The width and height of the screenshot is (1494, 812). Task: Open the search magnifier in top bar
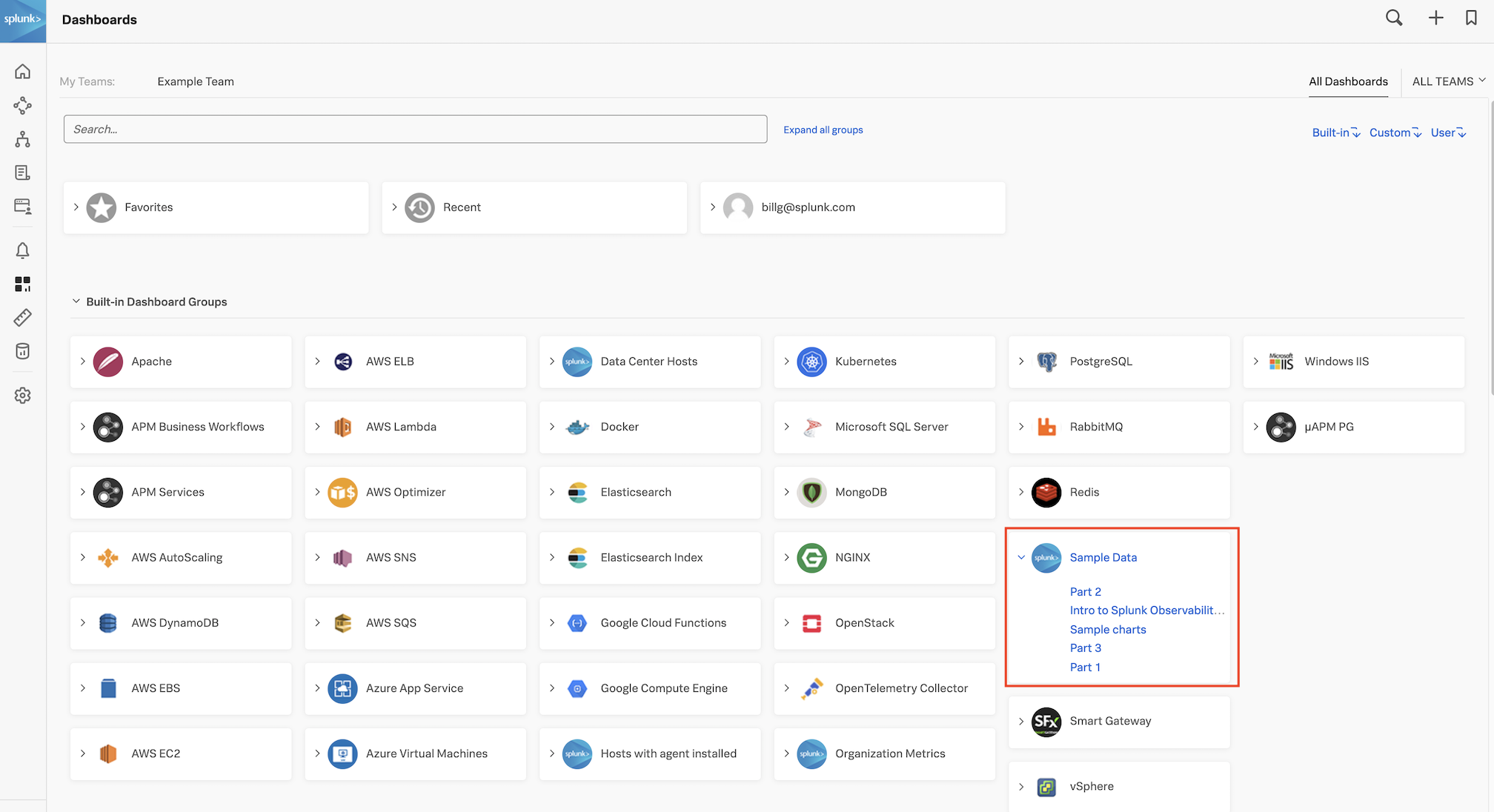(x=1394, y=19)
